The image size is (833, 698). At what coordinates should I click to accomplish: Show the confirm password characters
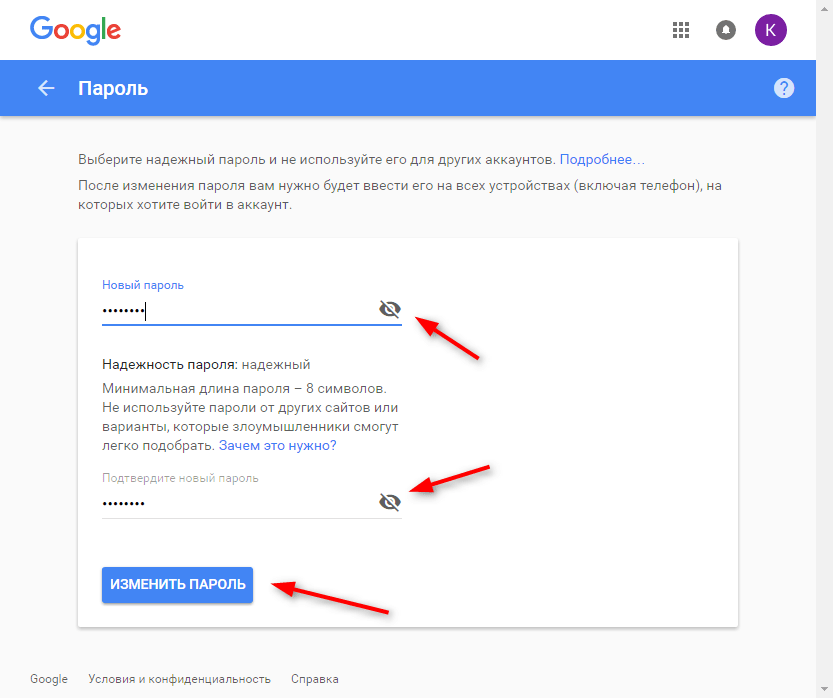click(x=389, y=501)
